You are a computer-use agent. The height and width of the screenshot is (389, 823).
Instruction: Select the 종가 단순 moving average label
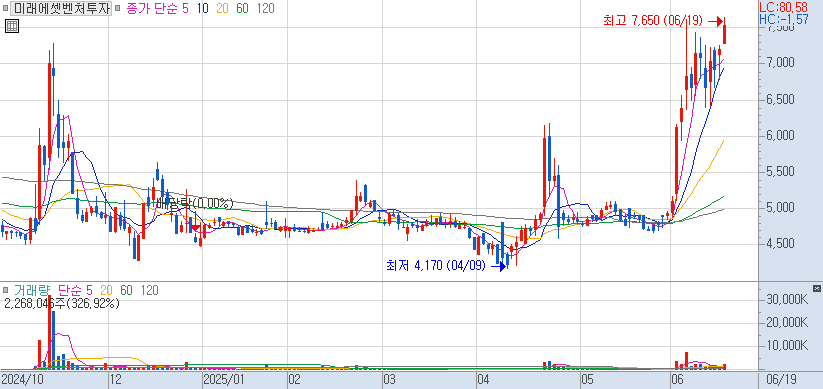[152, 8]
